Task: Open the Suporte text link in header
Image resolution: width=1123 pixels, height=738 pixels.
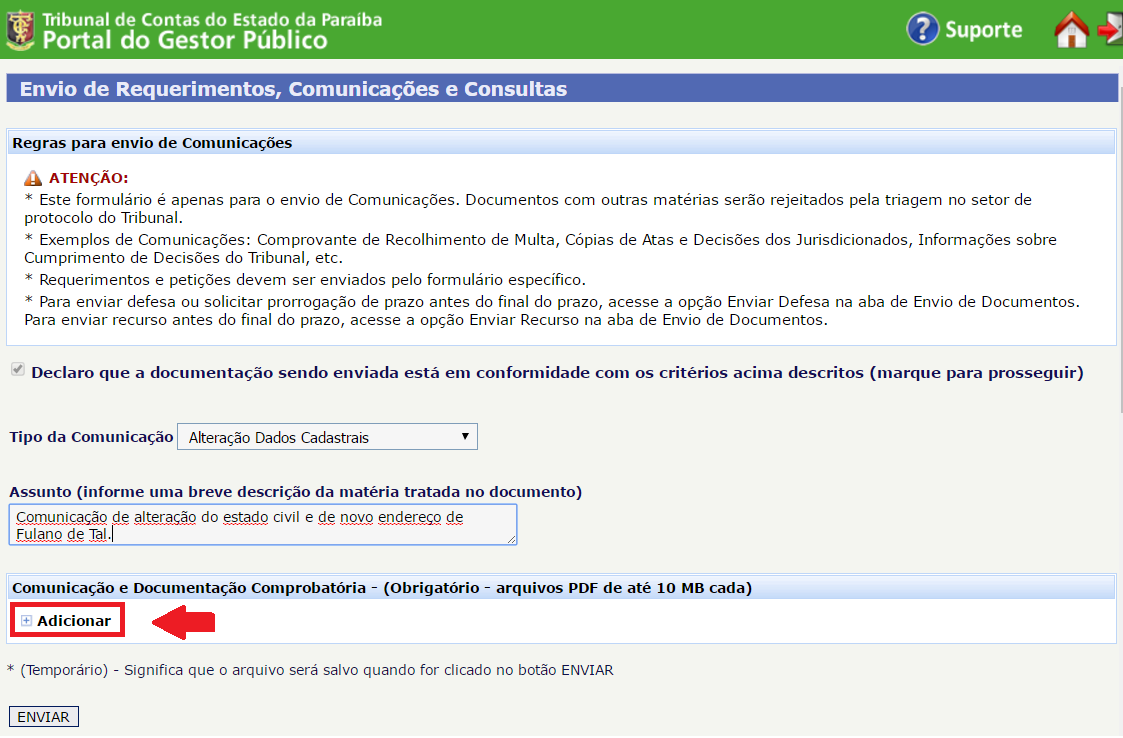Action: tap(983, 30)
